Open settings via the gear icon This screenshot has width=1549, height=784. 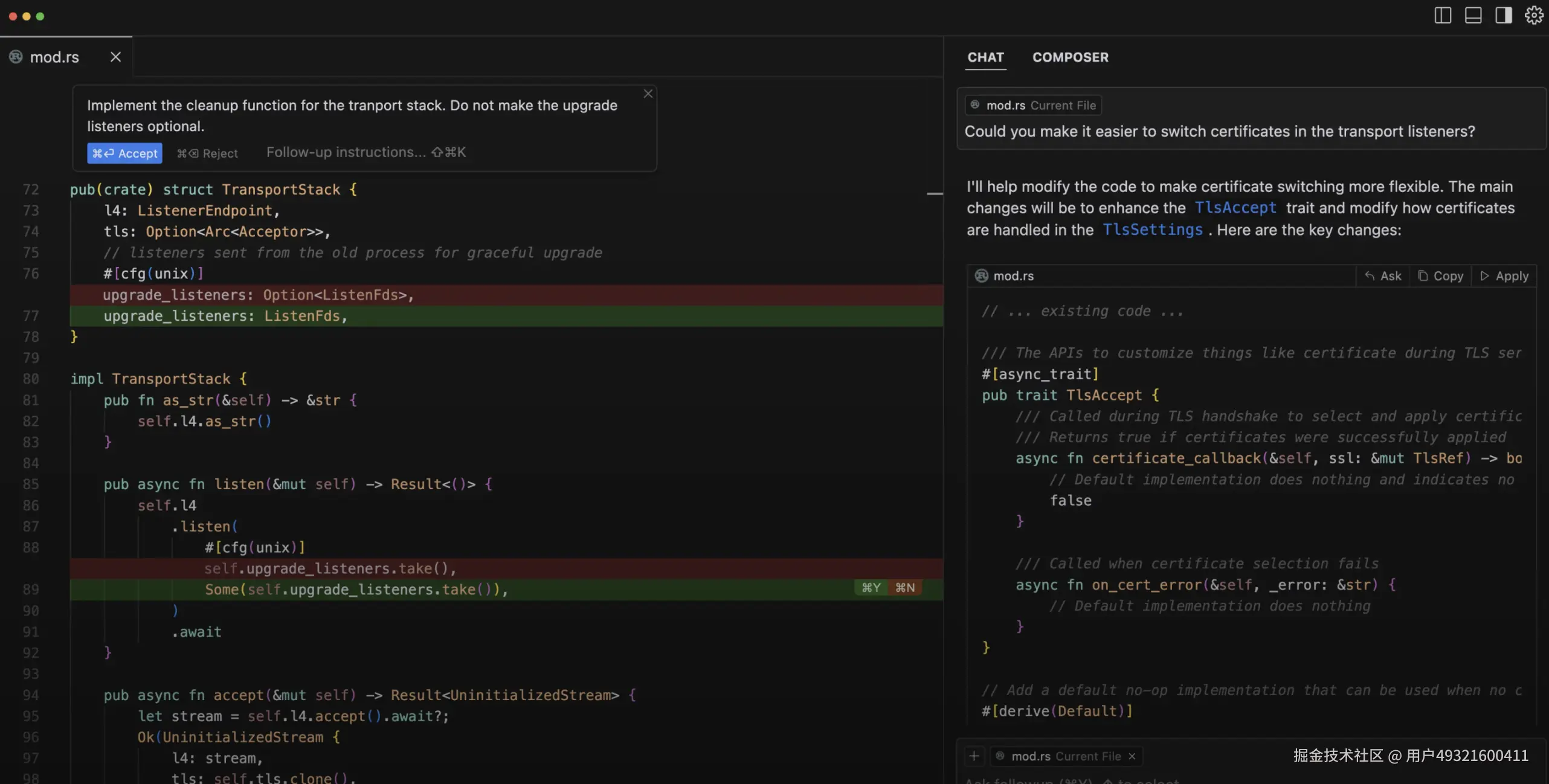pos(1533,15)
